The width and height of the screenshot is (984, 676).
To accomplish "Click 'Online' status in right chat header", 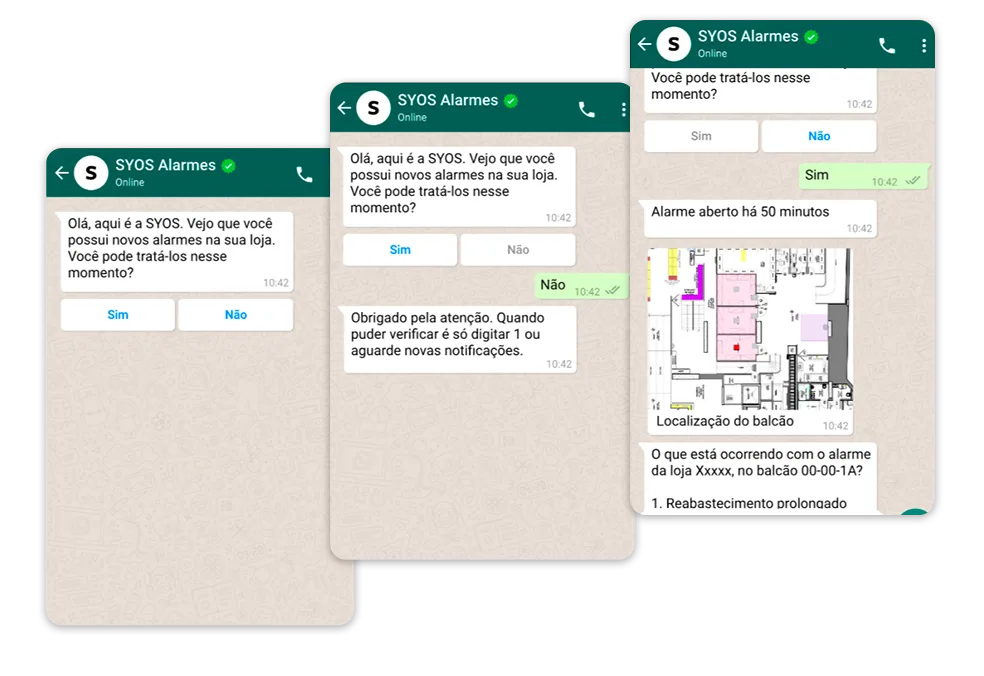I will (x=712, y=53).
